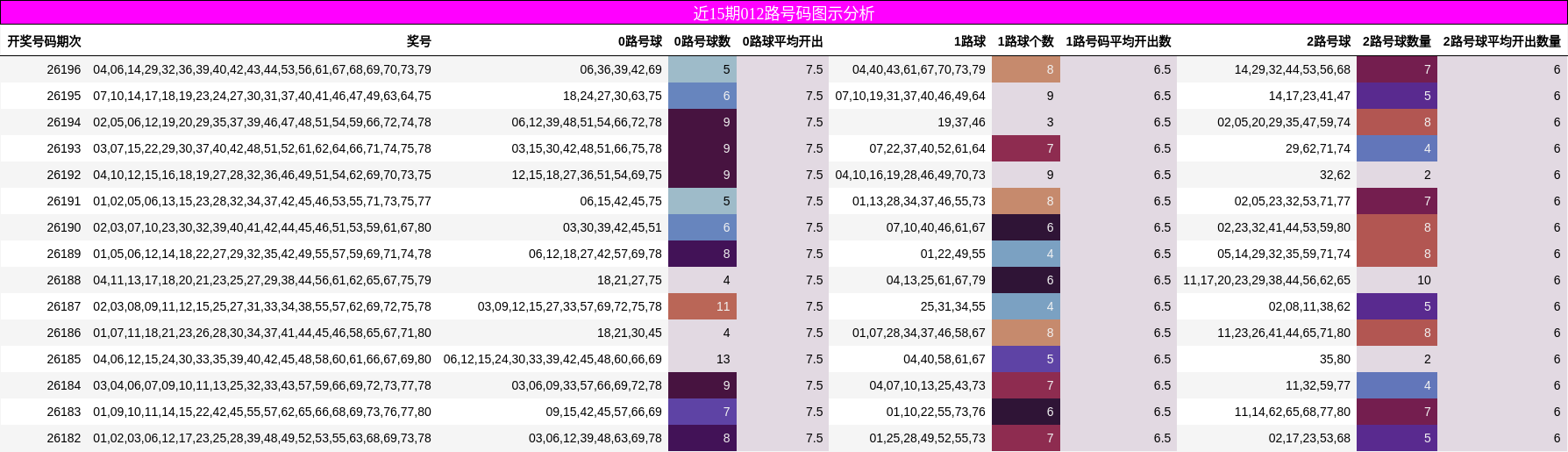Select 2路号球 cell 14,17,23,41,47
The image size is (1568, 452).
(x=1309, y=96)
